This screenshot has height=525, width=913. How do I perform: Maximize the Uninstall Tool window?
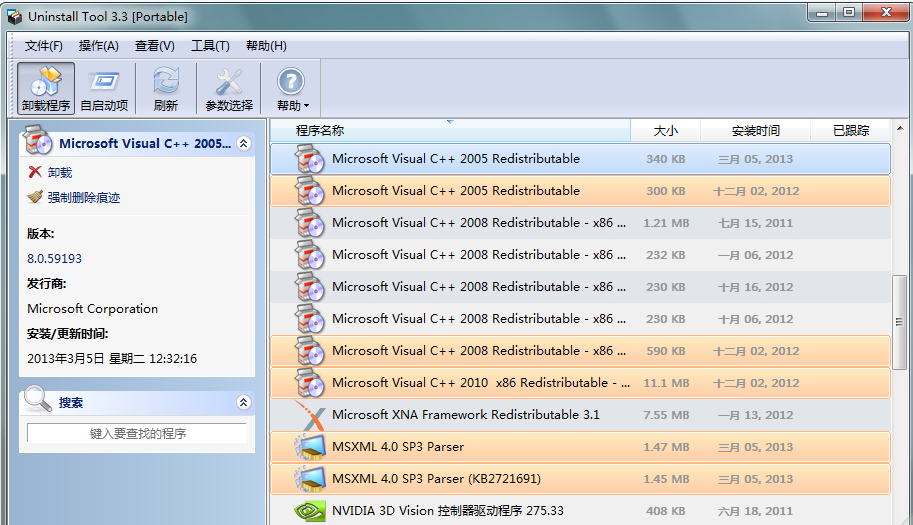[x=849, y=12]
